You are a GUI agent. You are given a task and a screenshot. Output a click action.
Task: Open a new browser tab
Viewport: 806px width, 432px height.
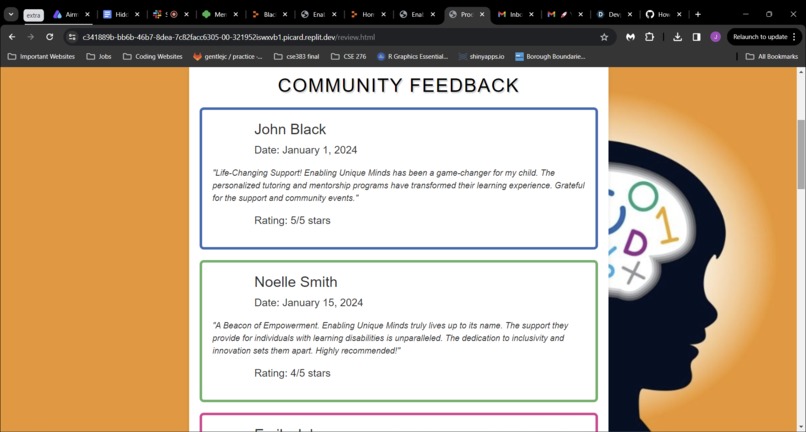[698, 14]
